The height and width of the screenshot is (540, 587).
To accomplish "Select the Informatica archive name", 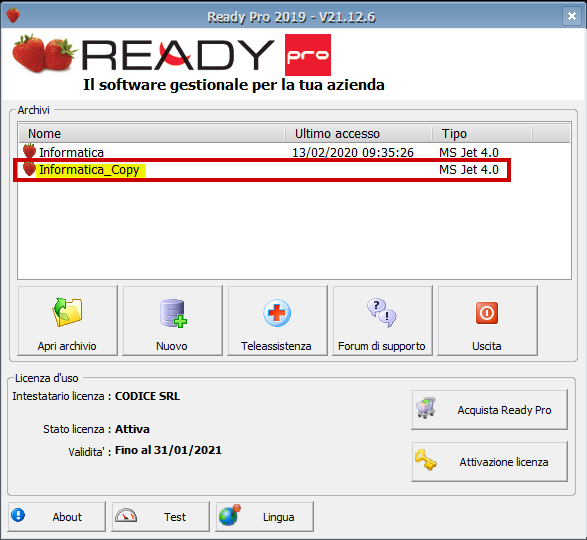I will tap(71, 152).
